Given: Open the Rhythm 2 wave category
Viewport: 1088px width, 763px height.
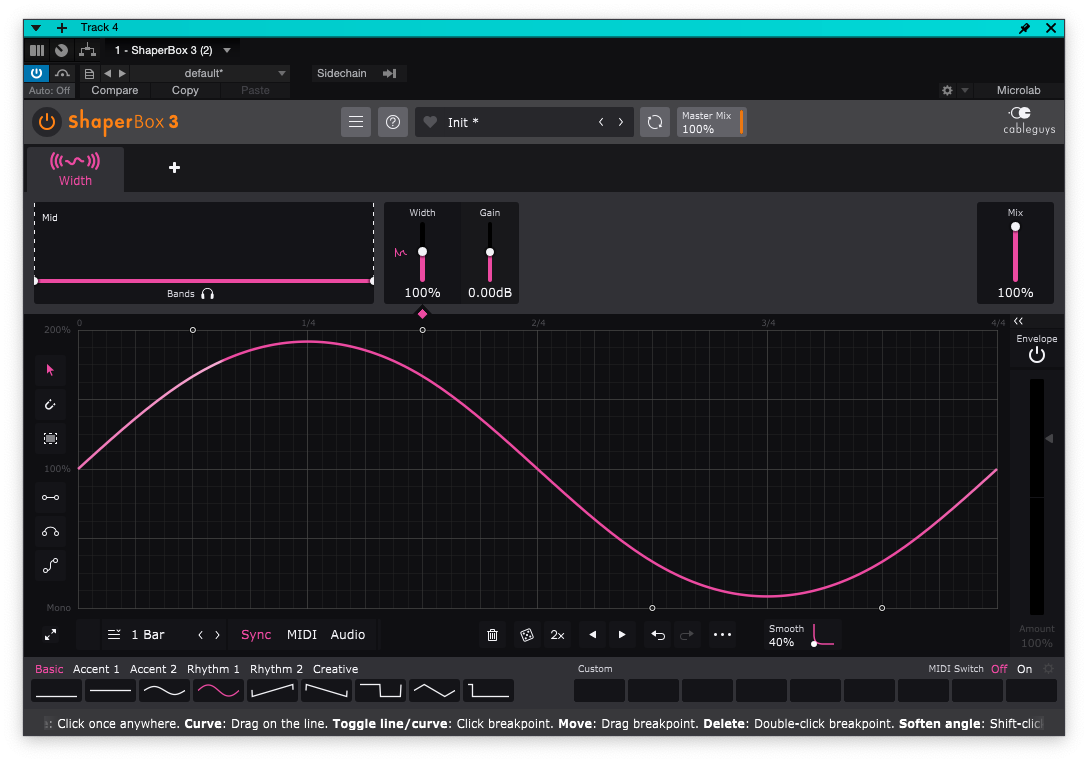Looking at the screenshot, I should (x=276, y=669).
